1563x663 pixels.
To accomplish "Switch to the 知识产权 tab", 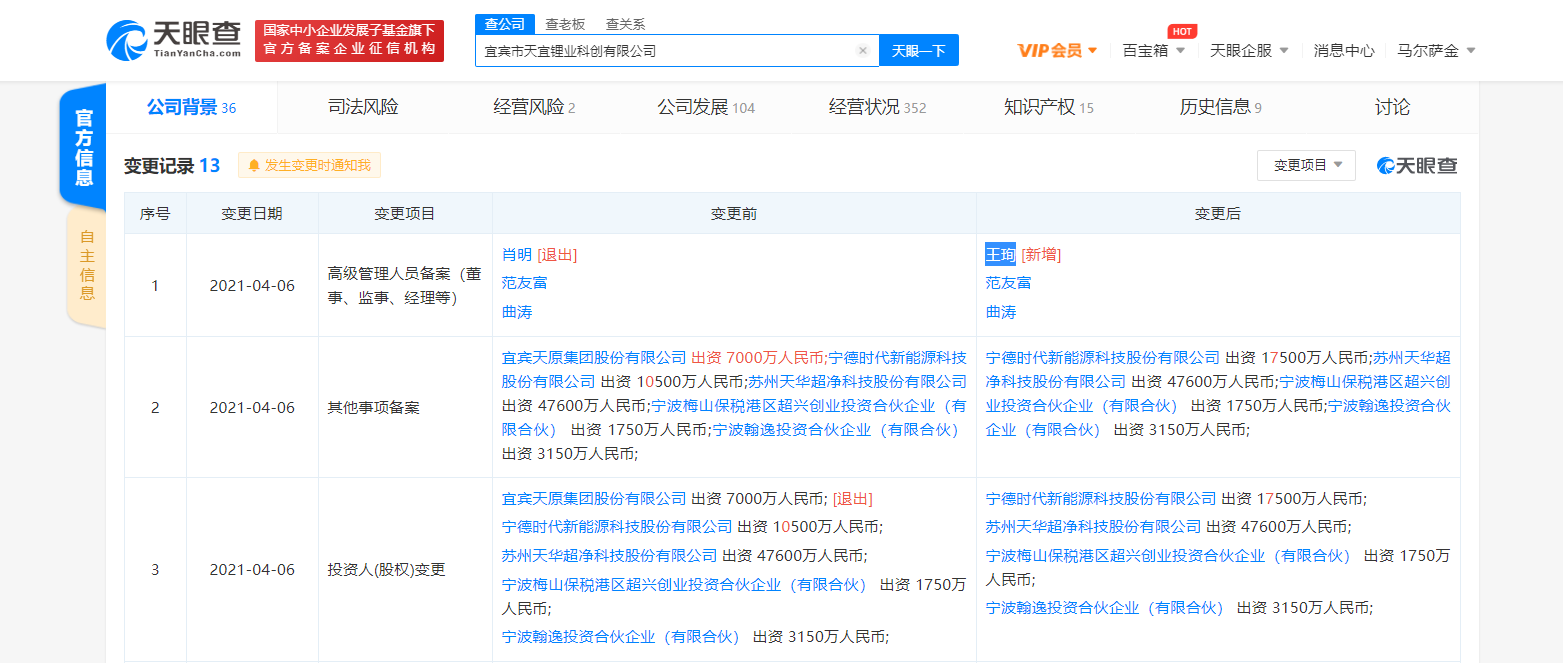I will coord(1048,107).
